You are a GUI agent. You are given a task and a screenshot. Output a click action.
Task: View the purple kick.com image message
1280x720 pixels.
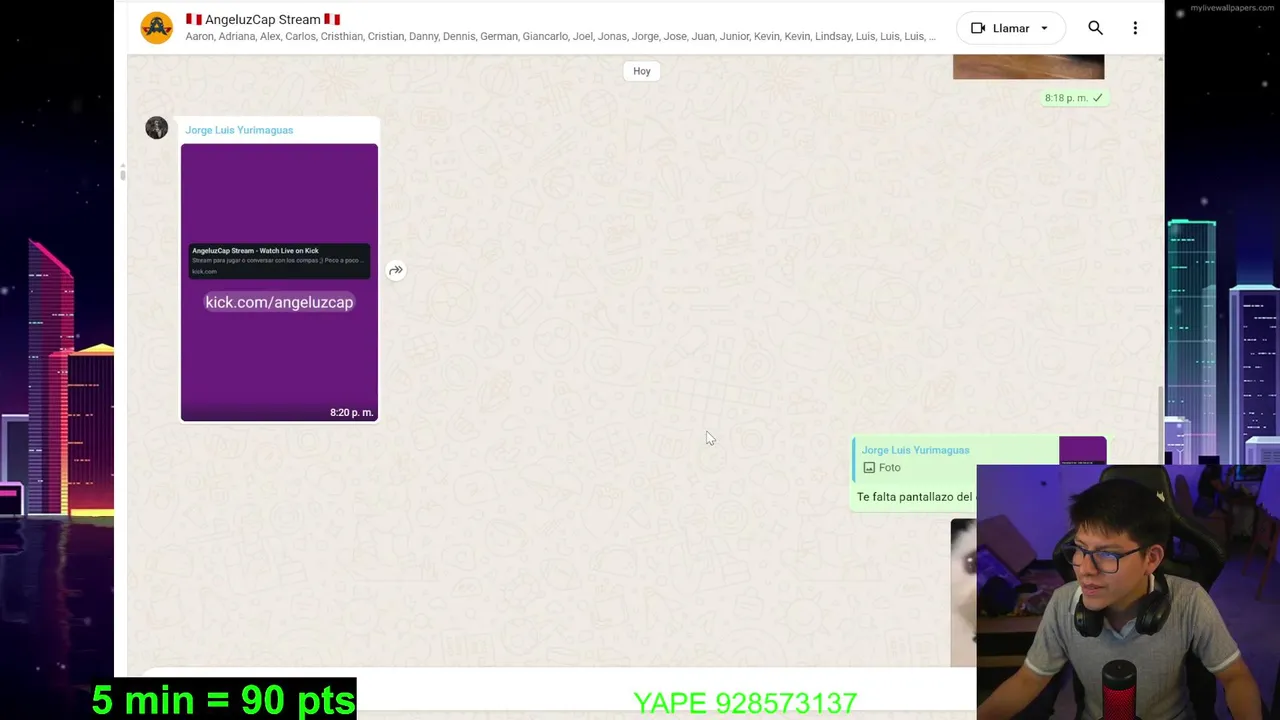[279, 283]
